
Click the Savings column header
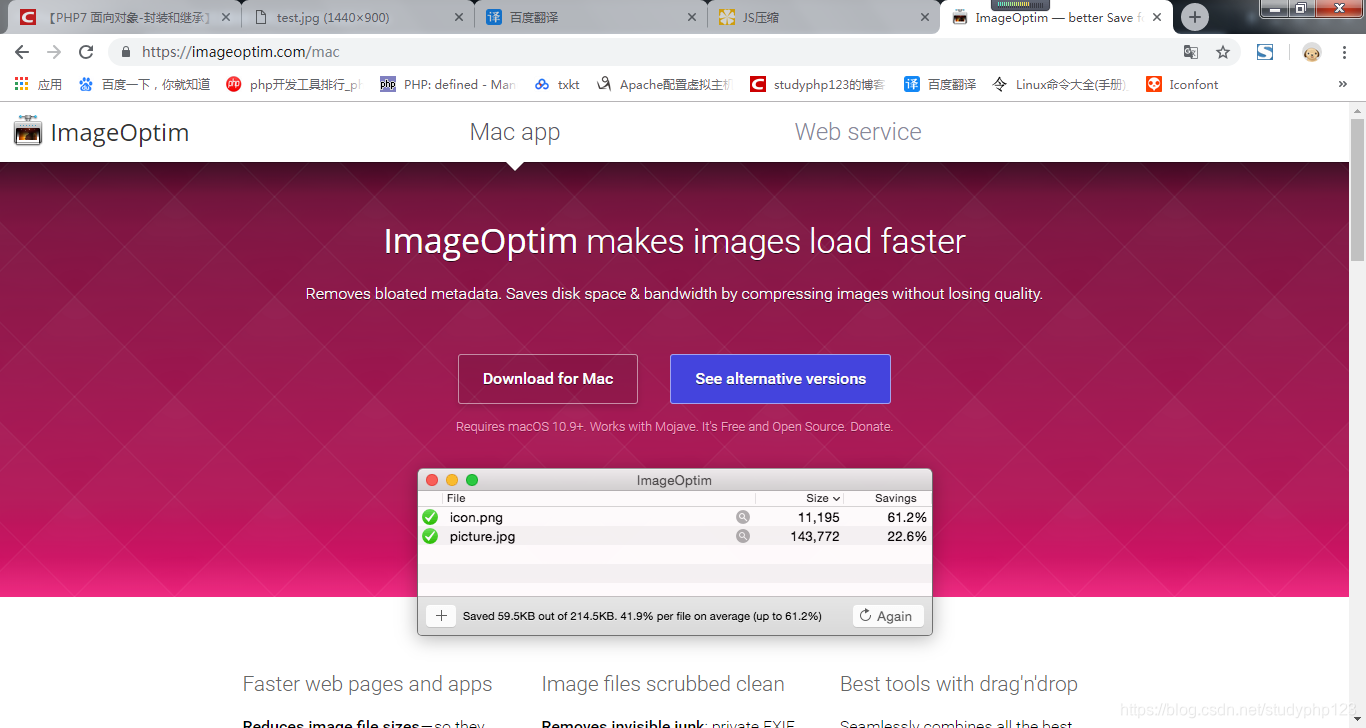896,498
